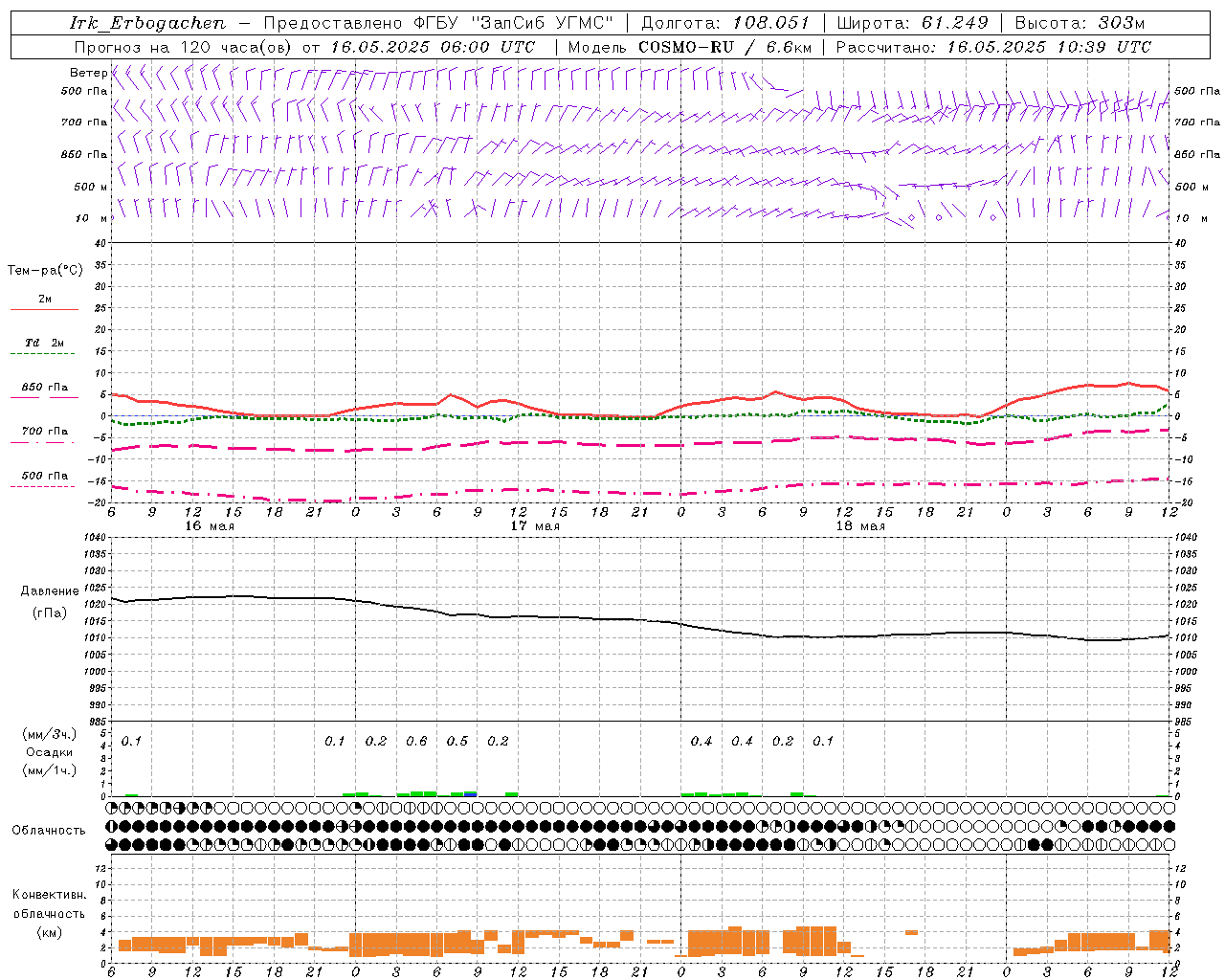Screen dimensions: 1225x980
Task: Click the '16 мая' date label
Action: tap(210, 525)
